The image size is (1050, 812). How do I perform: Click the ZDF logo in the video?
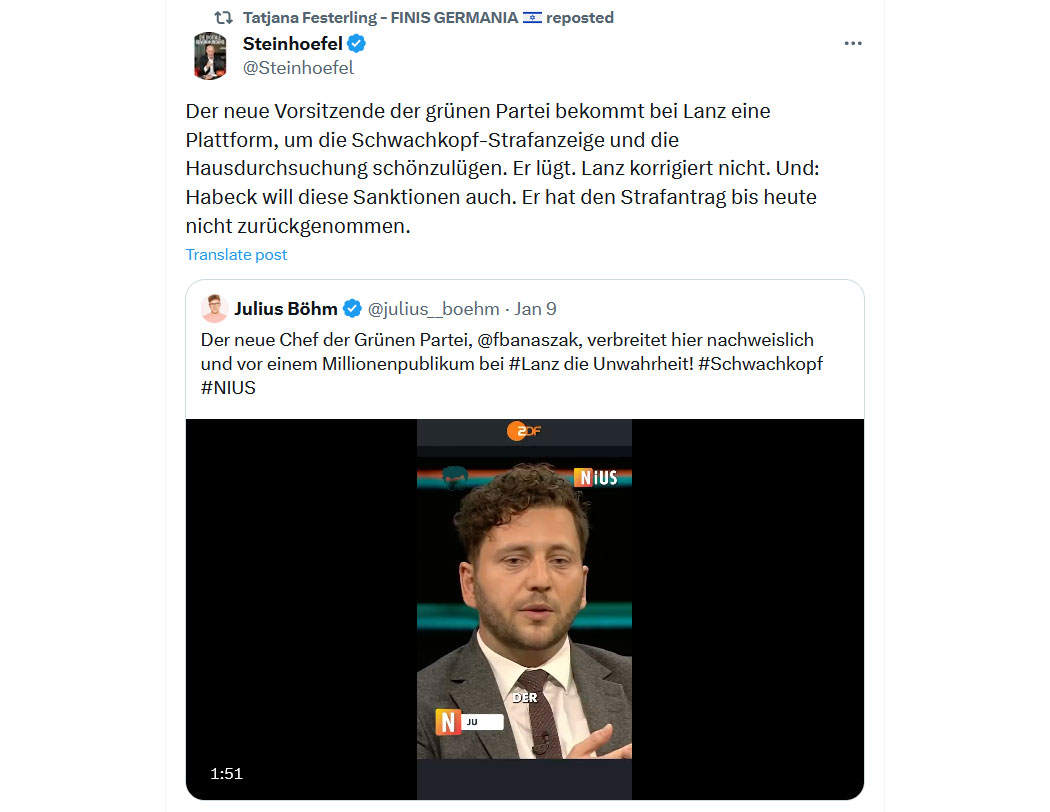(524, 431)
